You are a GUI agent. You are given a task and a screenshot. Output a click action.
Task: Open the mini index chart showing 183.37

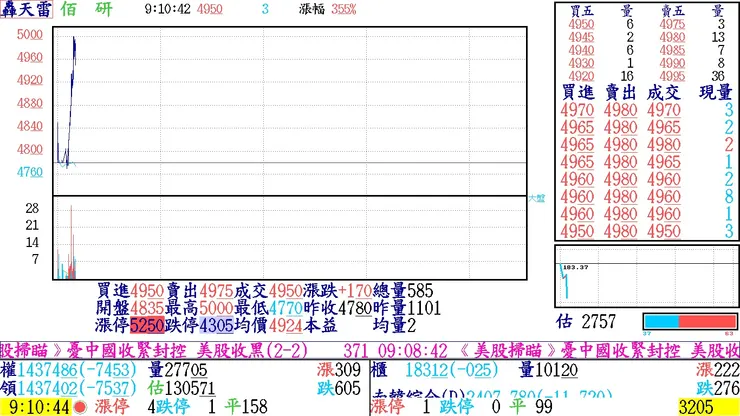(x=647, y=276)
